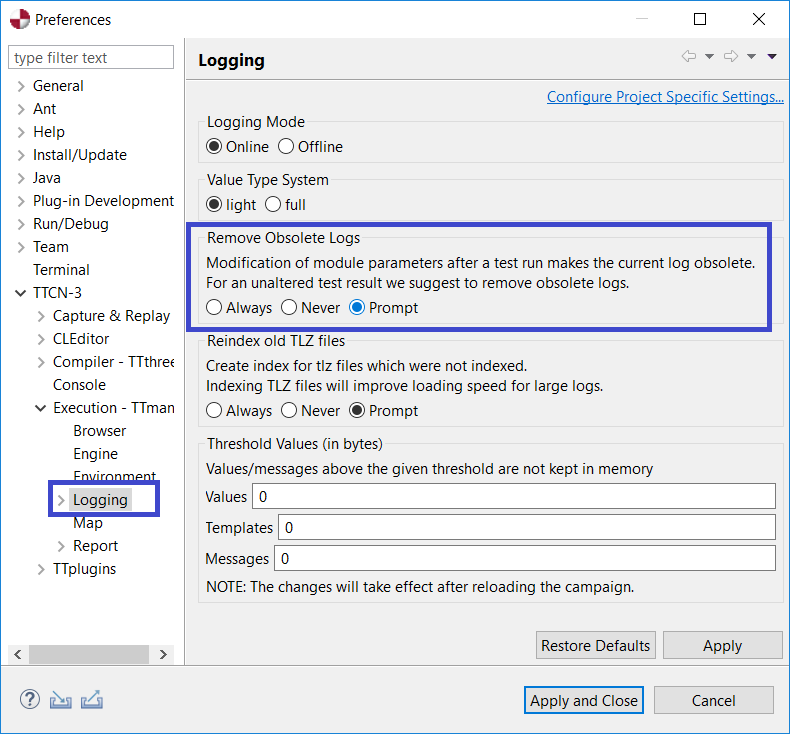Screen dimensions: 790x734
Task: Open Configure Project Specific Settings link
Action: pyautogui.click(x=665, y=97)
